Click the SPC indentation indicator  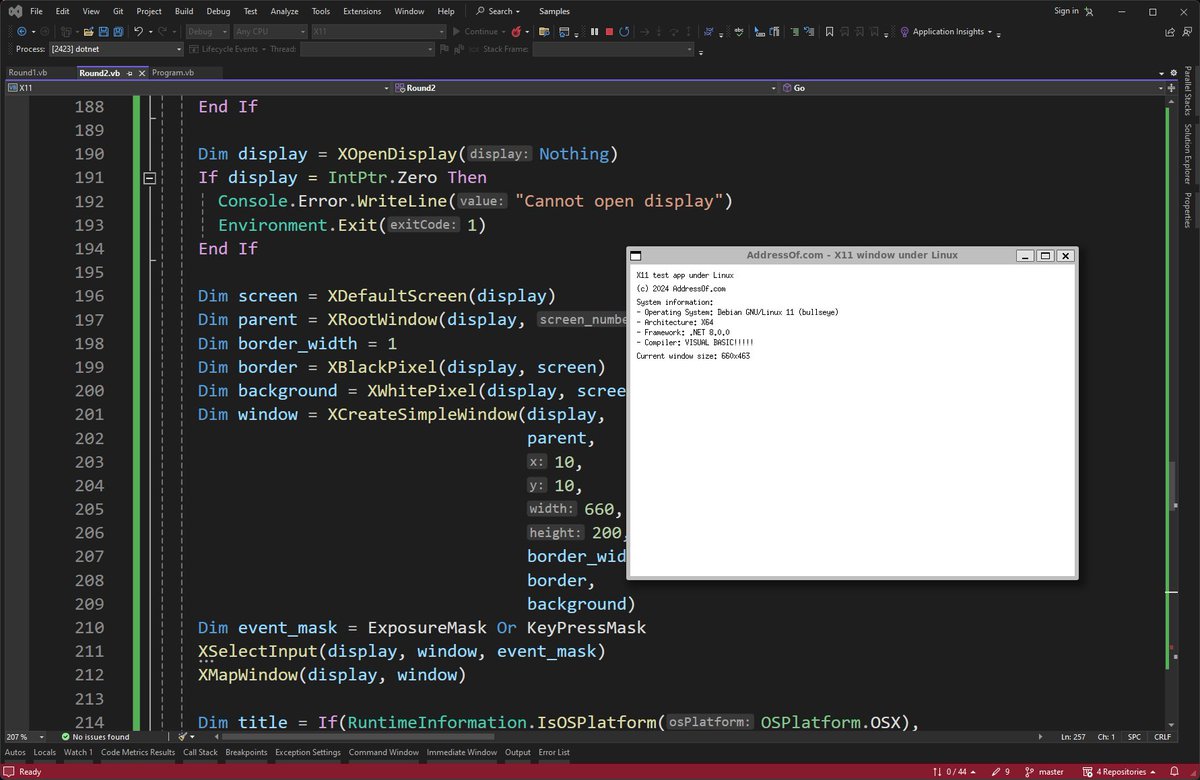[1134, 737]
